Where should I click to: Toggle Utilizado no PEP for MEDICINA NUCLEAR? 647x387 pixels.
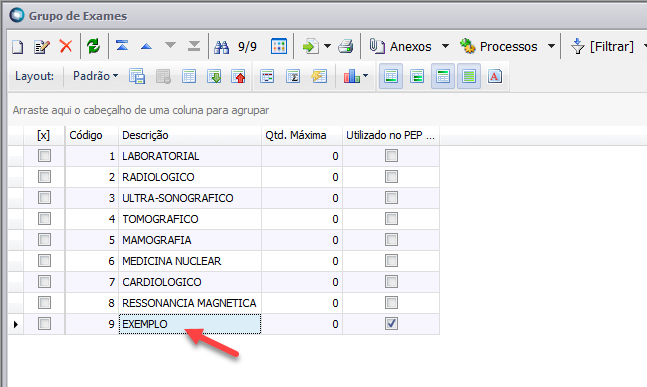pos(391,261)
